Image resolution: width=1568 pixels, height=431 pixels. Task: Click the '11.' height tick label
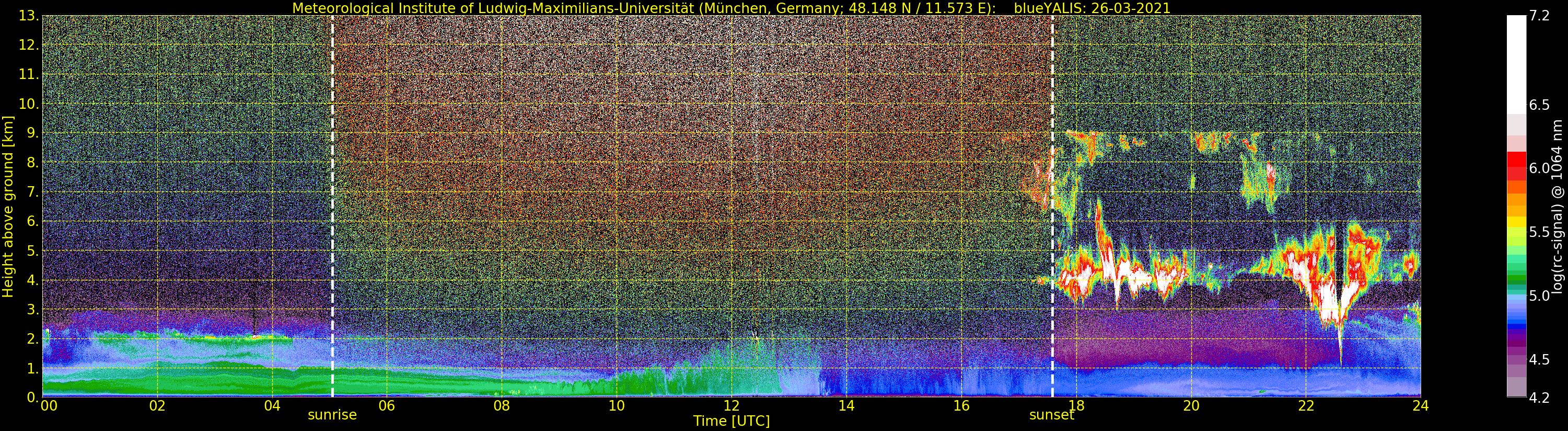(x=29, y=74)
